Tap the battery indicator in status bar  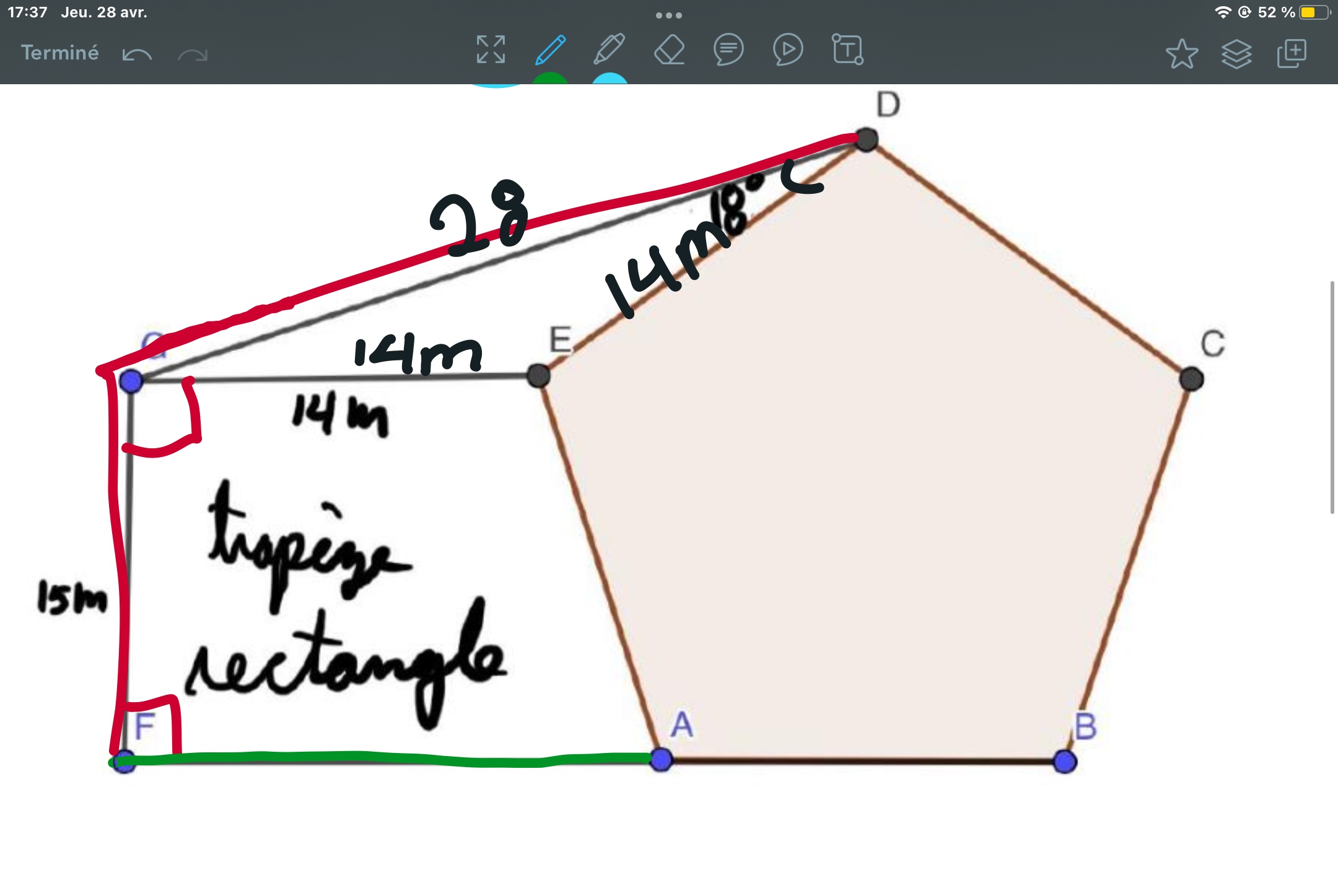[x=1313, y=12]
